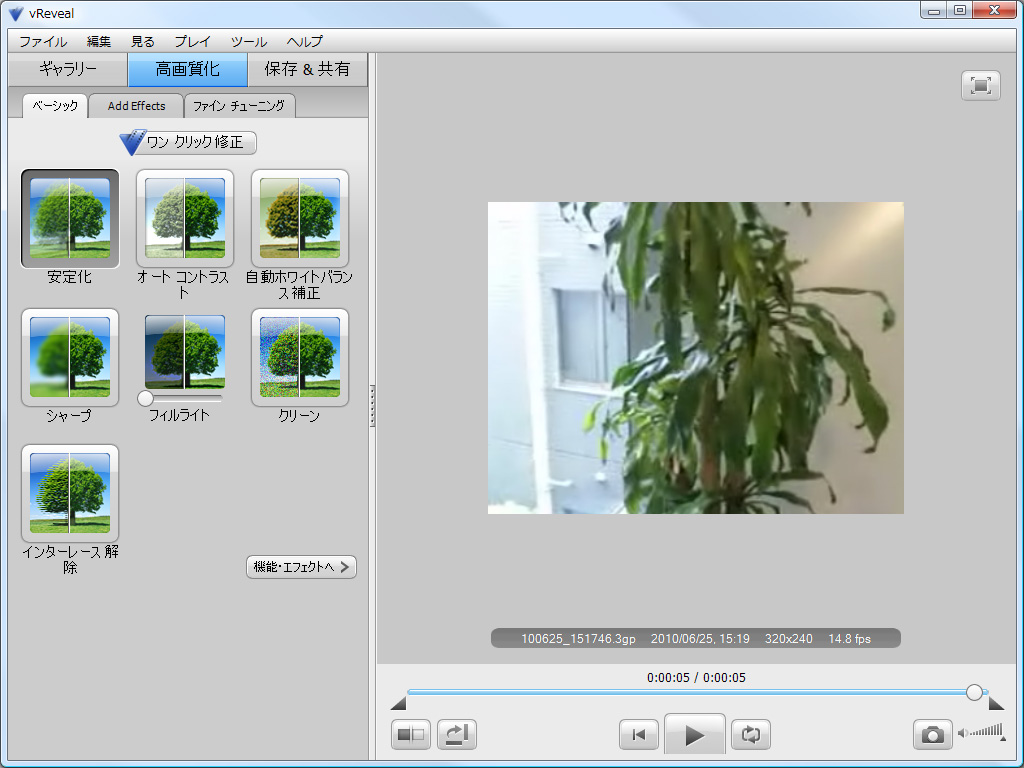Open 機能・エフェクトへ for more effects
The image size is (1024, 768).
click(300, 566)
